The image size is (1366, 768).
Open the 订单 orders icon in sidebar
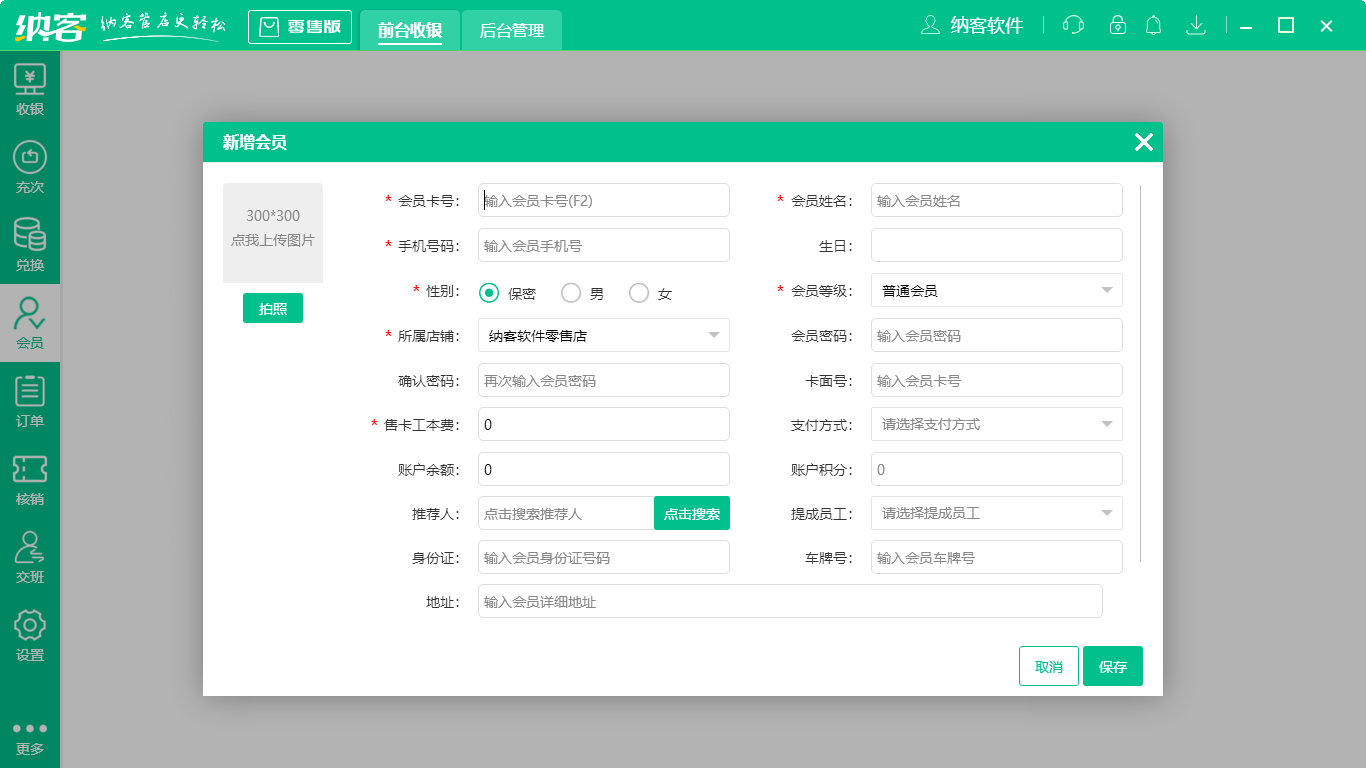coord(30,398)
